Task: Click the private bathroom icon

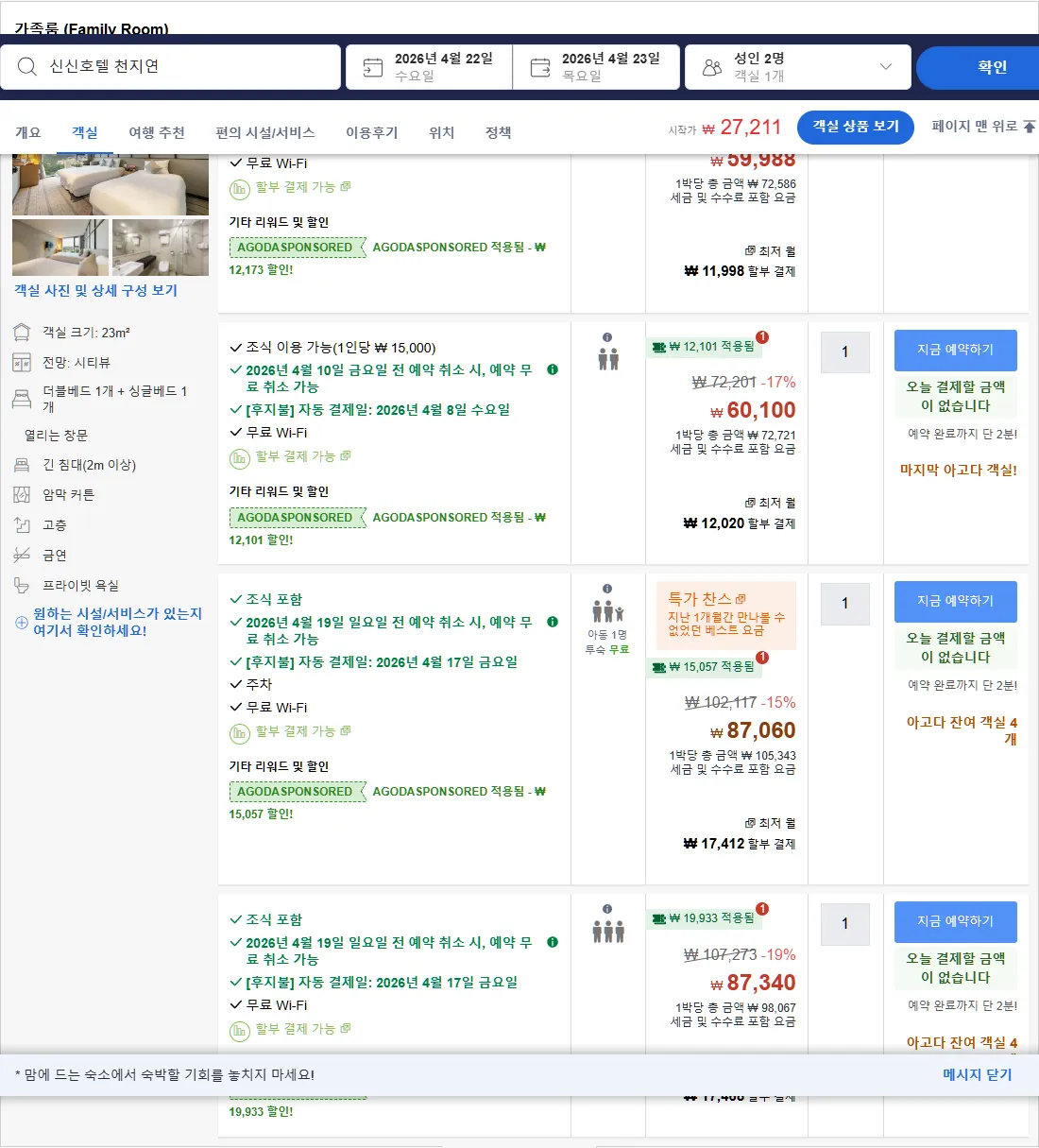Action: [x=22, y=586]
